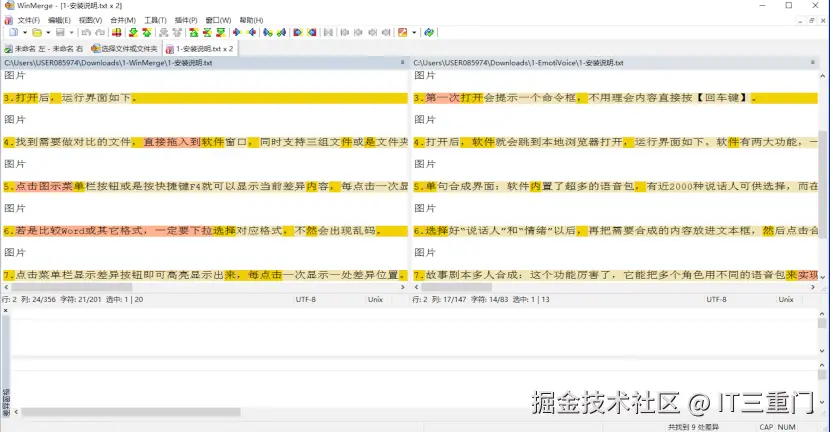The width and height of the screenshot is (830, 432).
Task: Open the 插件(P) menu
Action: pyautogui.click(x=186, y=20)
